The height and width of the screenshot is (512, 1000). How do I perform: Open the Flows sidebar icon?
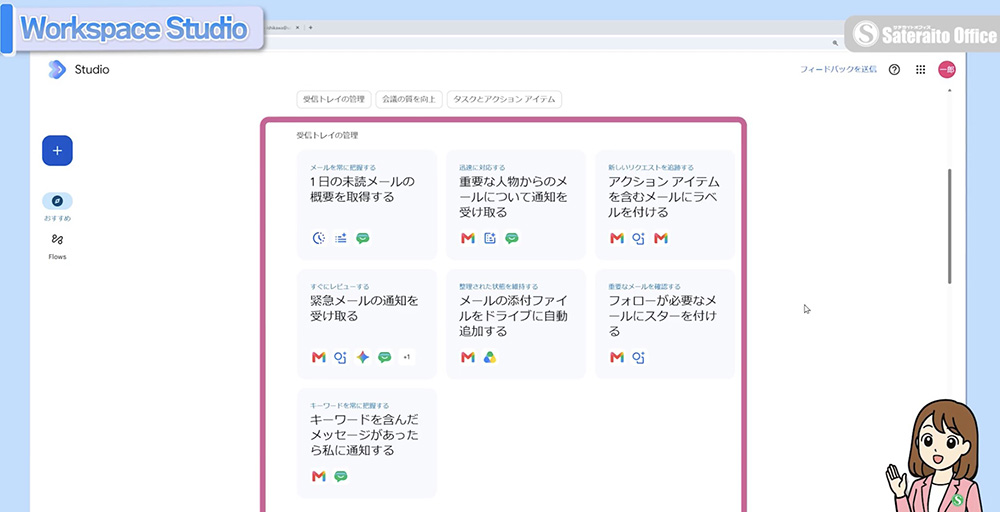point(57,240)
